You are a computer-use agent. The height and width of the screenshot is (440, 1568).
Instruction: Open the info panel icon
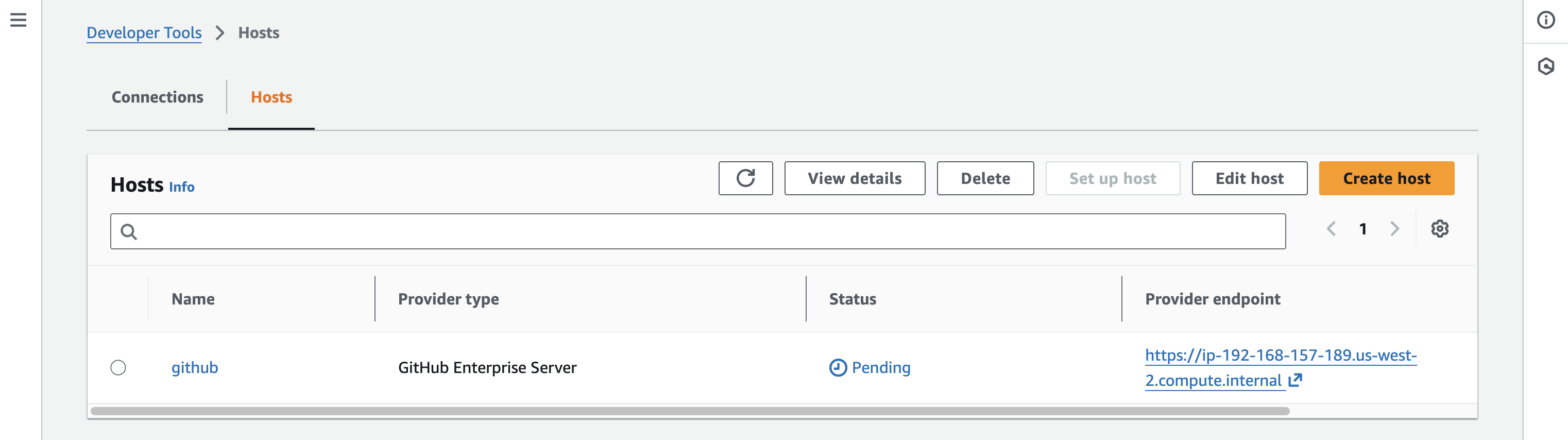tap(1545, 20)
